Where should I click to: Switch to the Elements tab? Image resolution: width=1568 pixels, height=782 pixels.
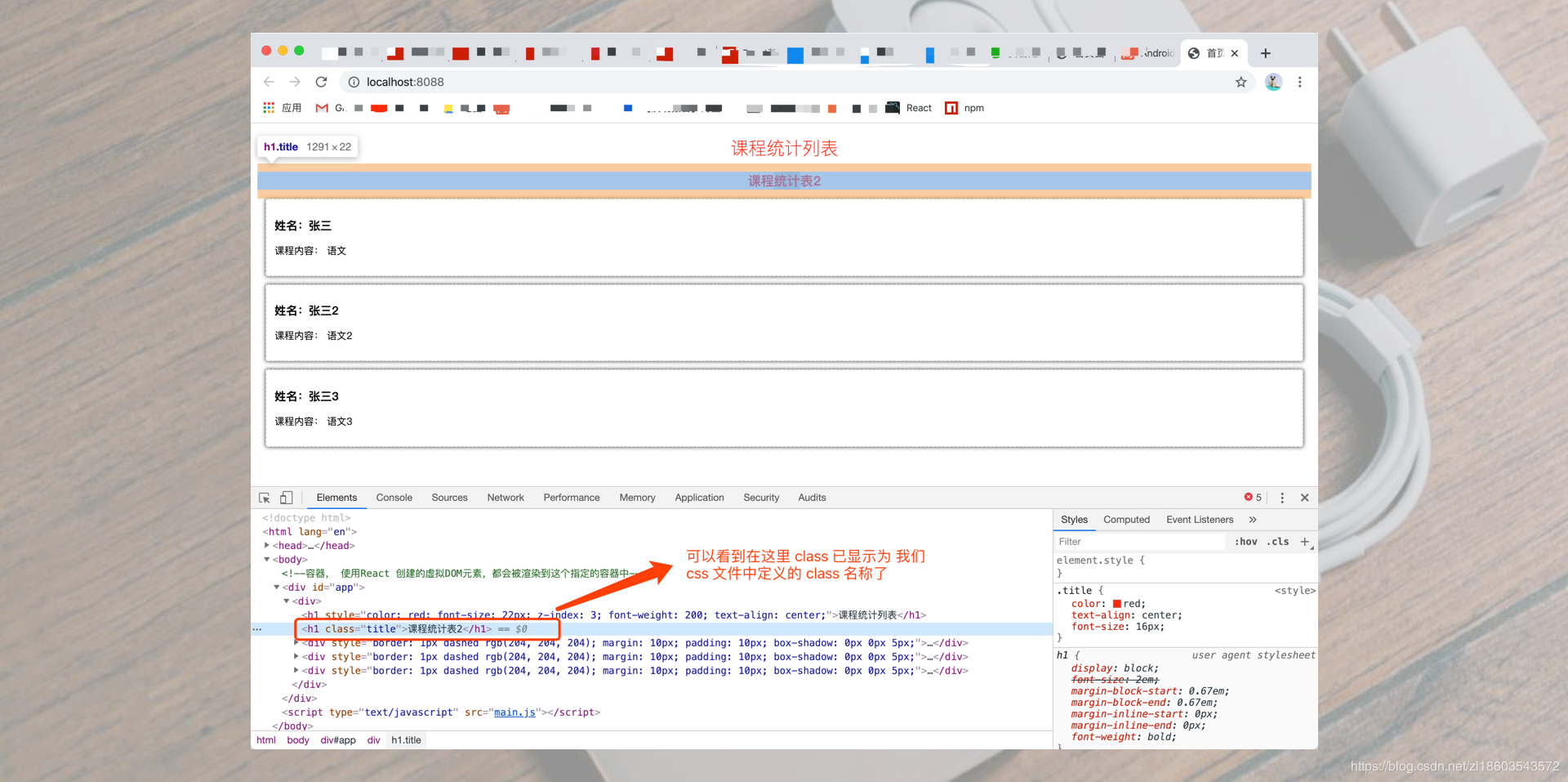[x=336, y=498]
